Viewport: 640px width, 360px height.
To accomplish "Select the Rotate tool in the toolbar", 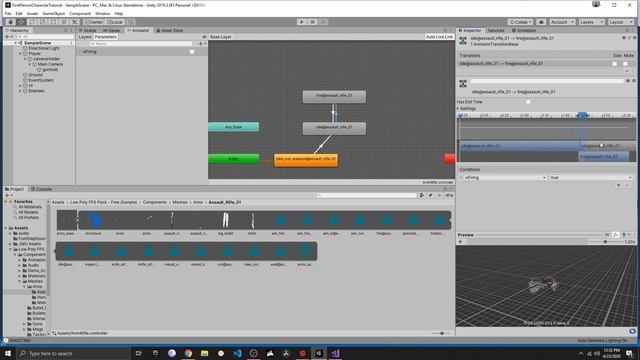I will click(32, 22).
